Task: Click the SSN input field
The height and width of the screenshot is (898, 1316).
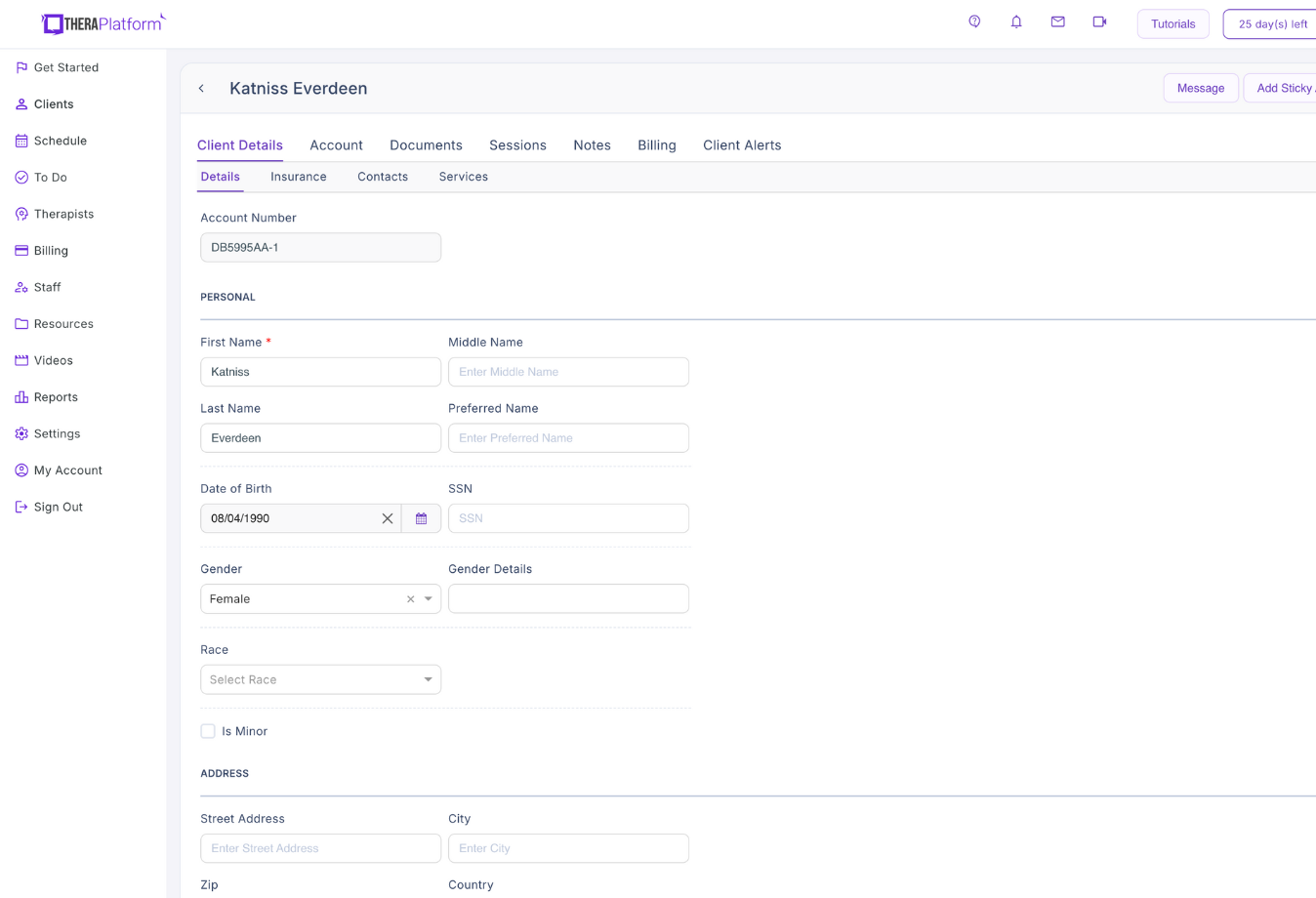Action: 568,518
